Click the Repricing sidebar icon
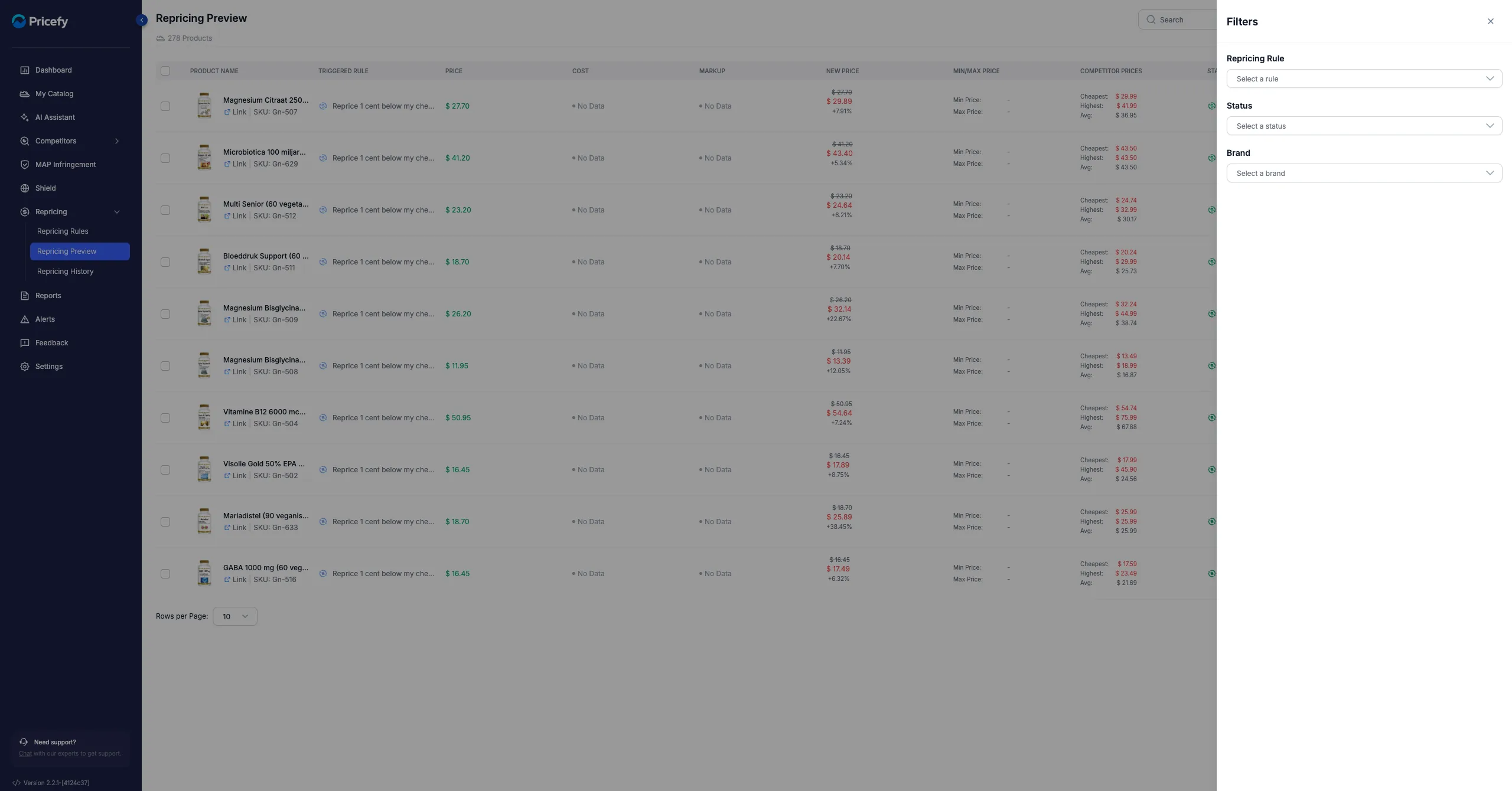1512x791 pixels. coord(24,212)
